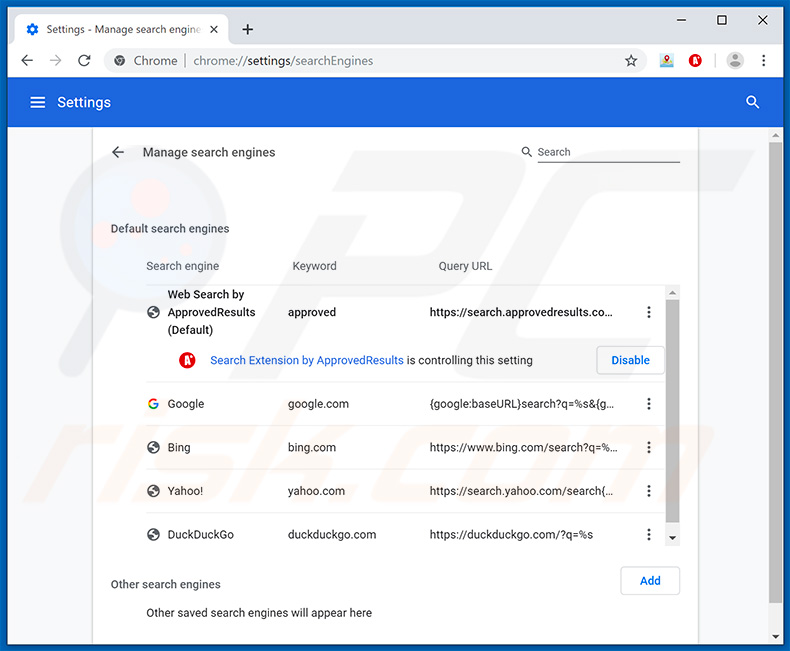The image size is (790, 651).
Task: Open the Chrome profile avatar menu
Action: point(735,61)
